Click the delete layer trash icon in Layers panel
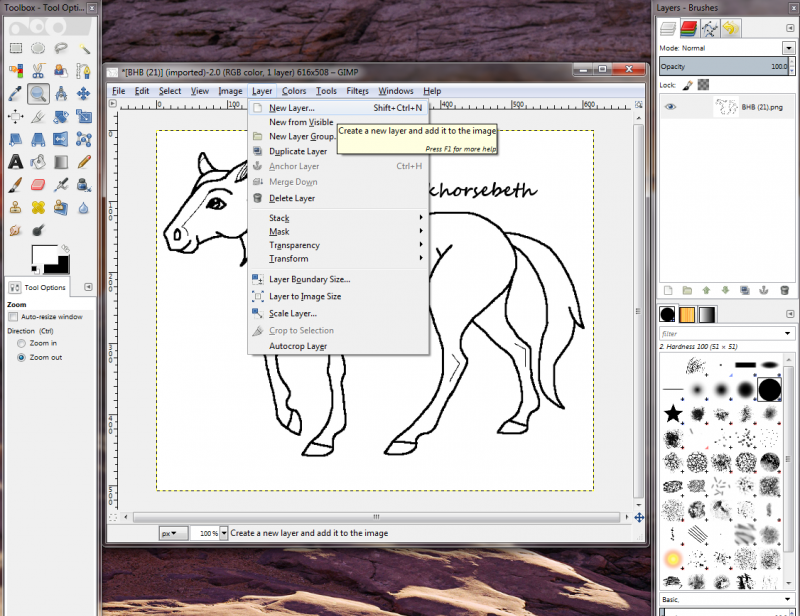Screen dimensions: 800x616 click(x=785, y=290)
